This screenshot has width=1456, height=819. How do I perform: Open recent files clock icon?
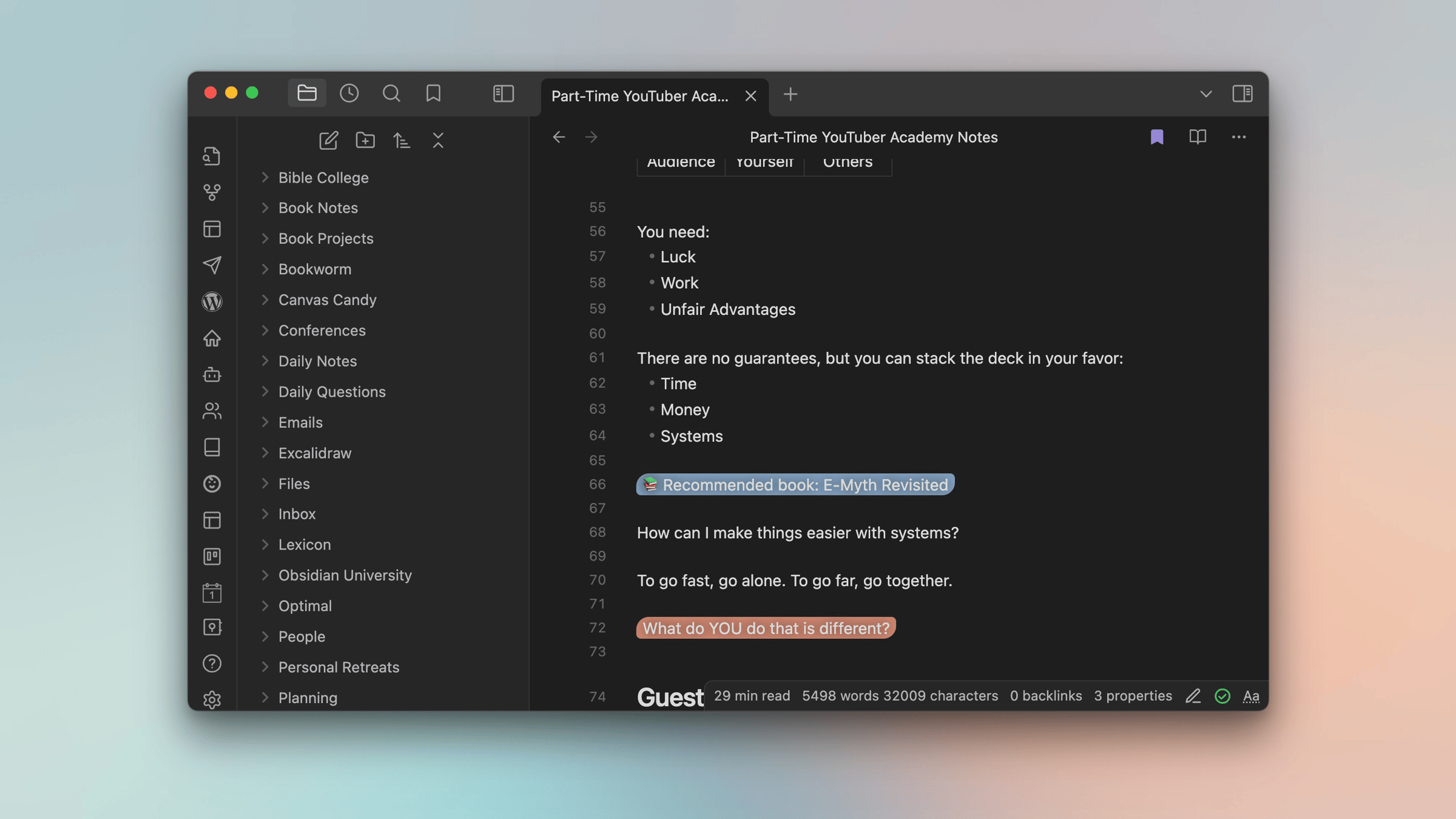pyautogui.click(x=349, y=93)
